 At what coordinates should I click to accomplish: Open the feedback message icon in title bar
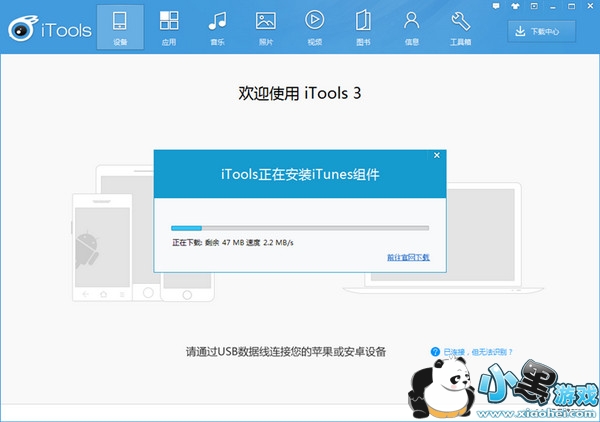coord(496,6)
